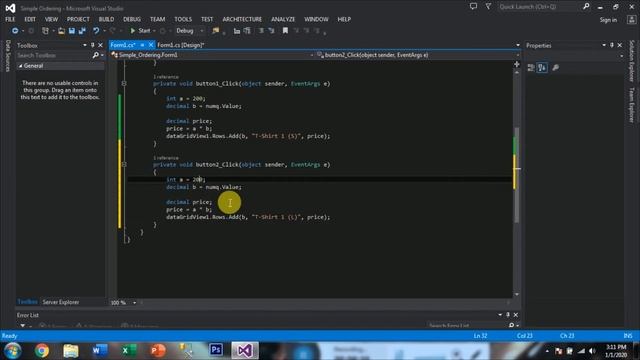The width and height of the screenshot is (640, 360).
Task: Close the Form1.cs editor tab
Action: point(151,45)
